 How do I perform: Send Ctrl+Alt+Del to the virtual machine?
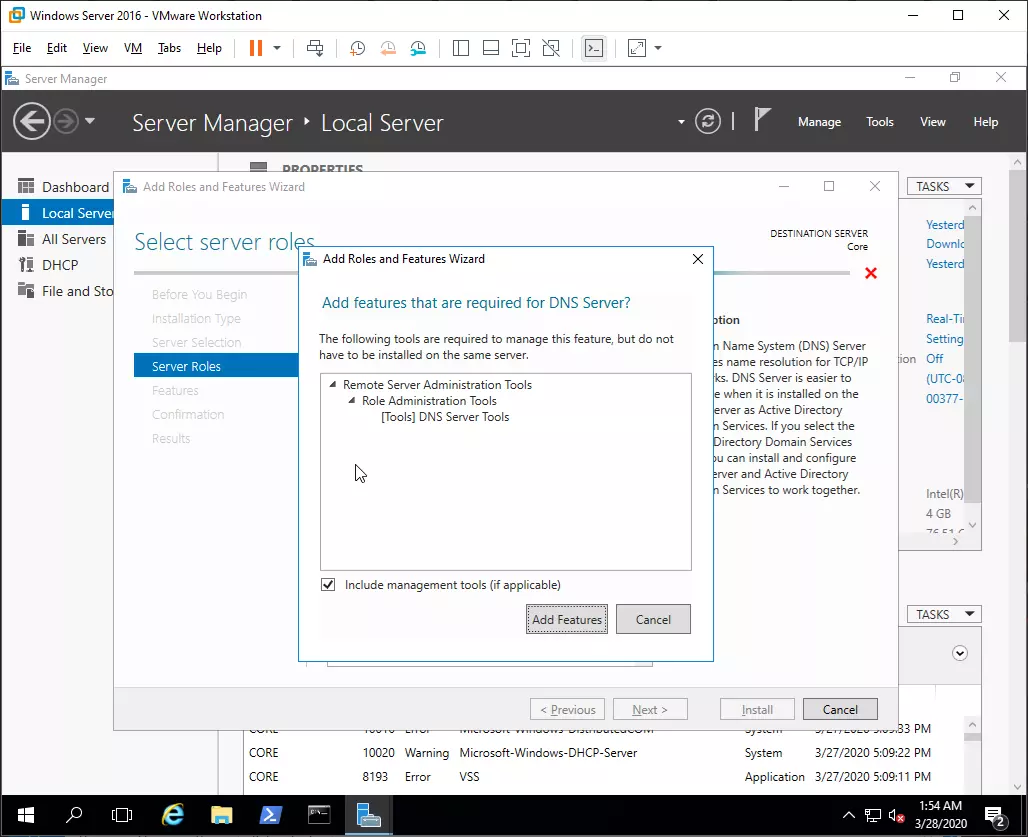coord(315,48)
